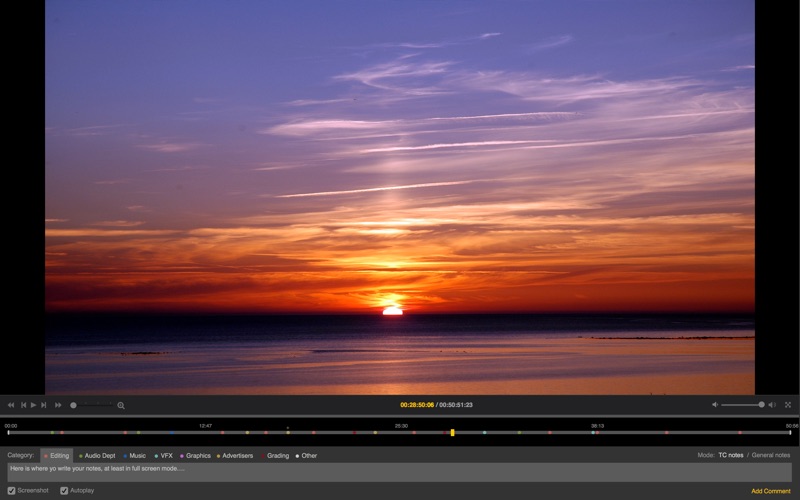The image size is (800, 500).
Task: Switch mode to General notes
Action: (x=770, y=455)
